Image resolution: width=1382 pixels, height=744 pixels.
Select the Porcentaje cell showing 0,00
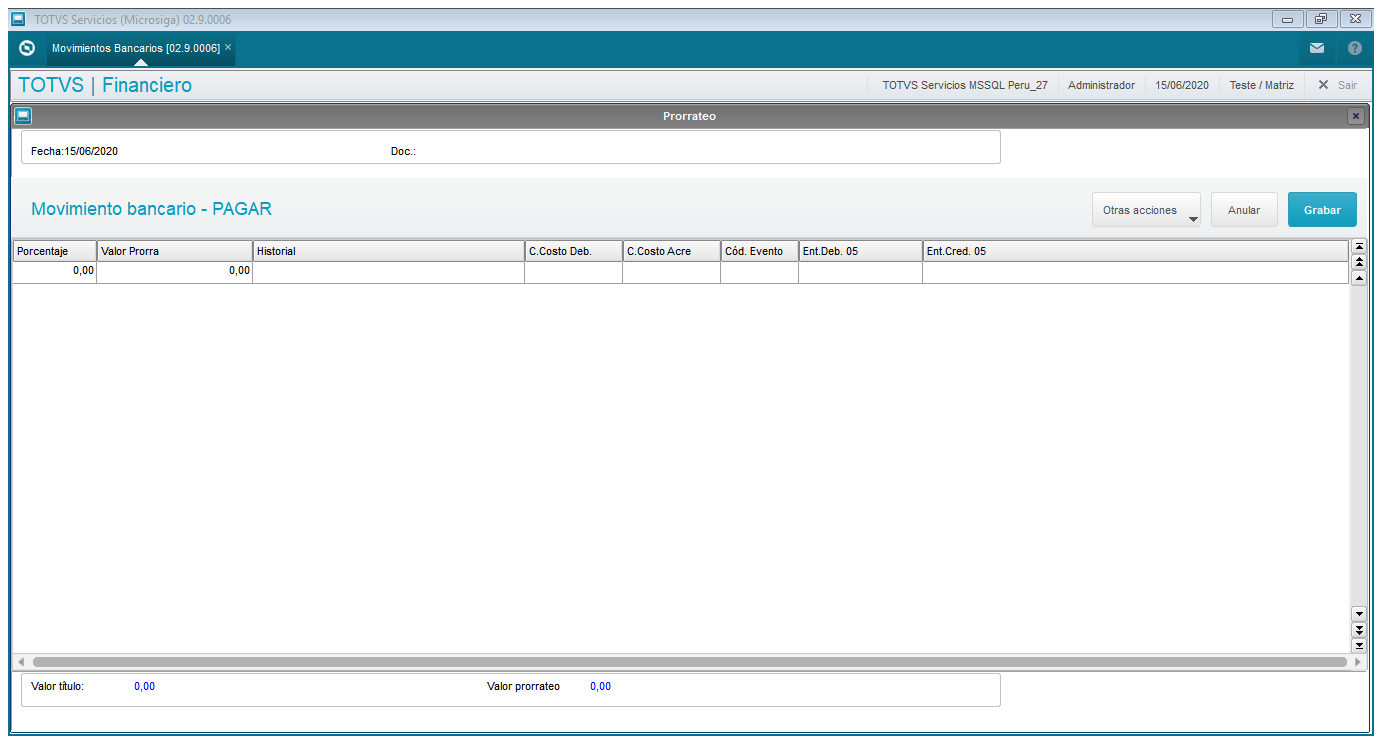[54, 272]
